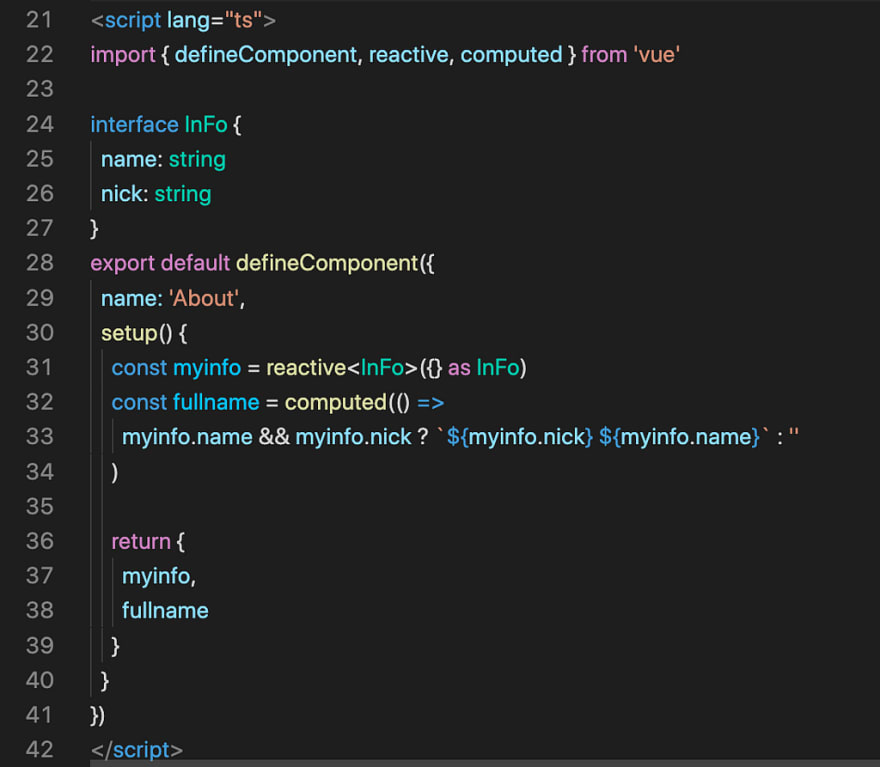This screenshot has width=880, height=767.
Task: Click the 'vue' module string
Action: tap(657, 55)
